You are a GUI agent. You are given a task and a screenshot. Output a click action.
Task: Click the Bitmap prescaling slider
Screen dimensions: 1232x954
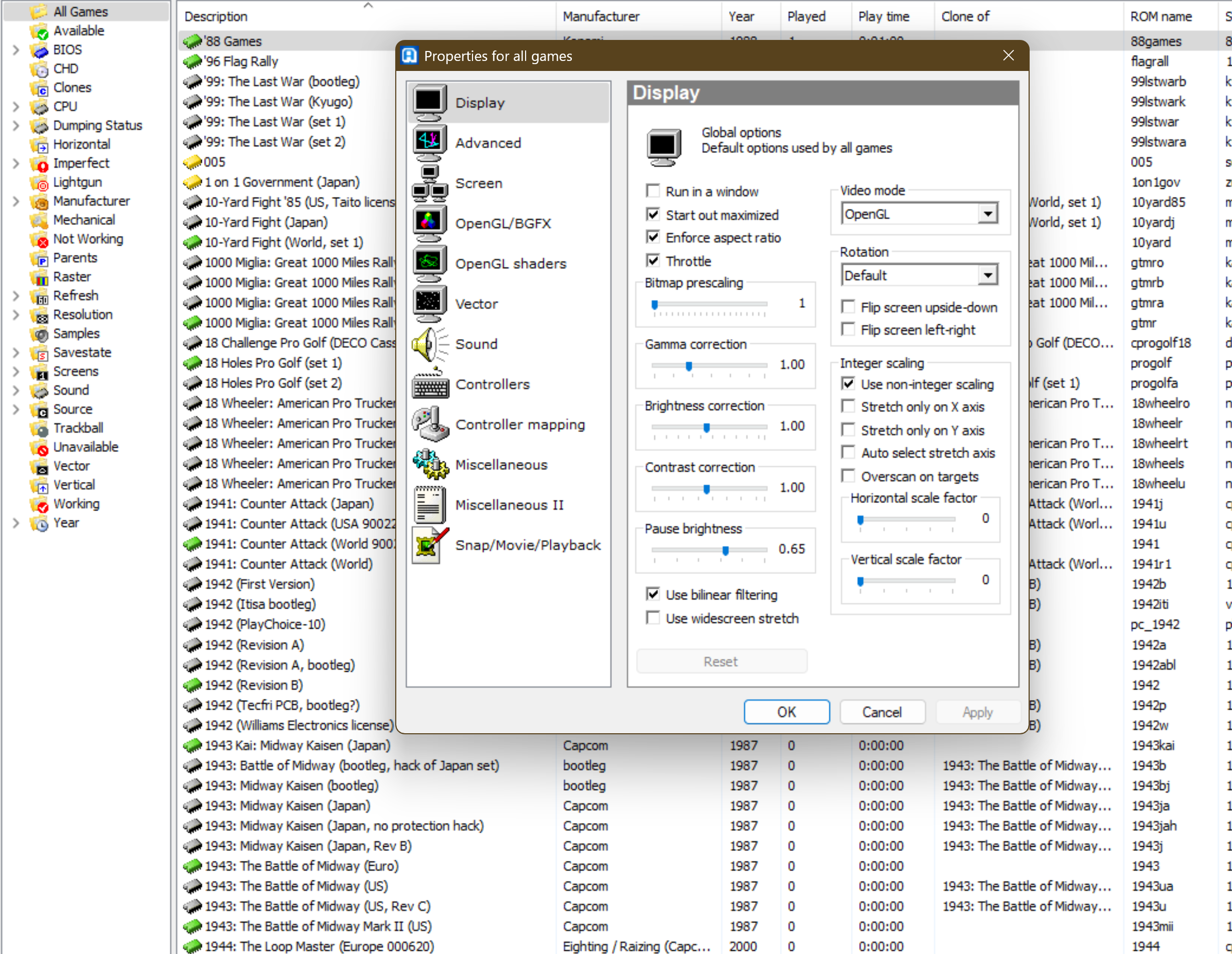709,305
